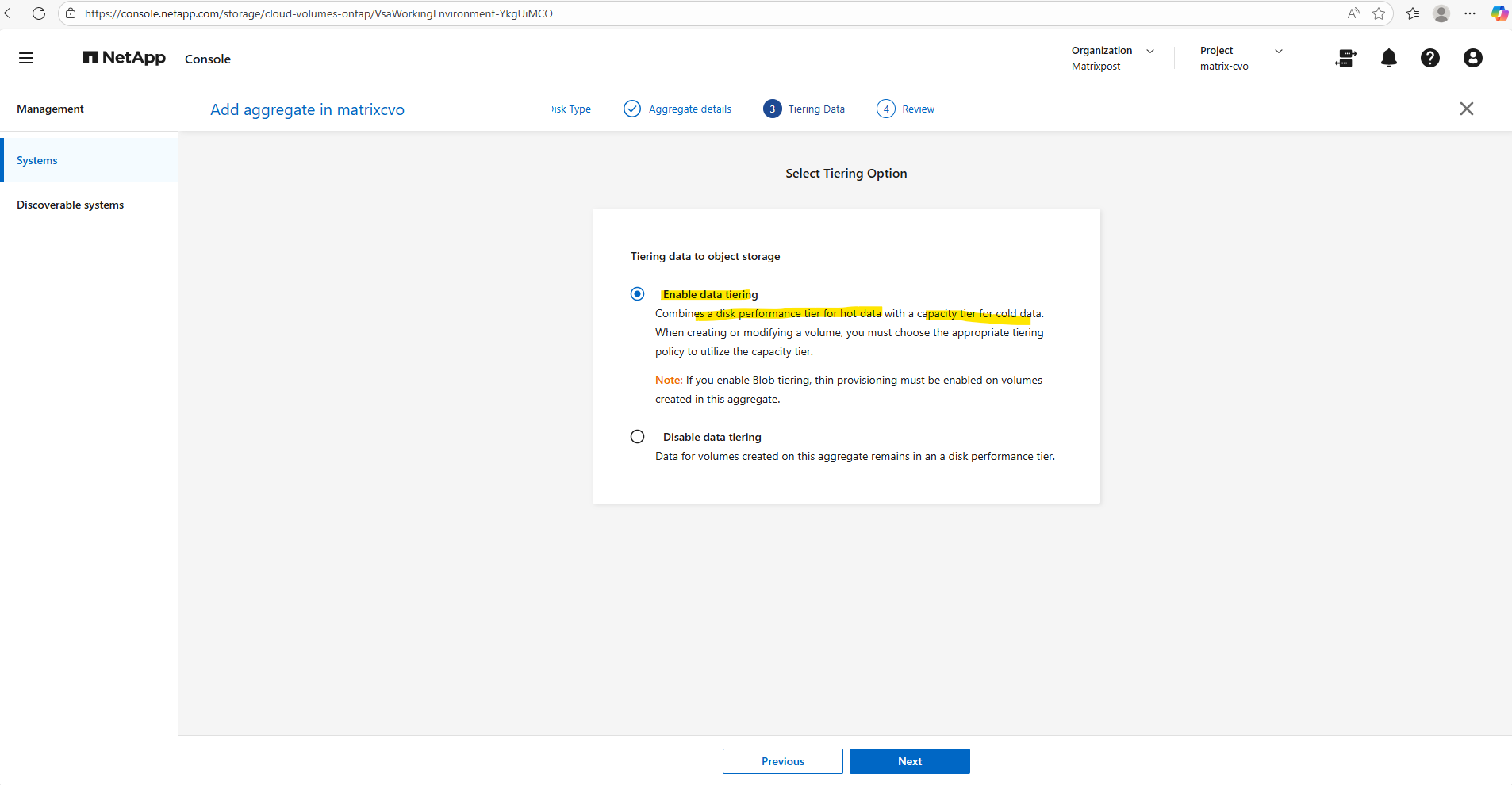This screenshot has height=785, width=1512.
Task: Open the help question mark icon
Action: pos(1429,58)
